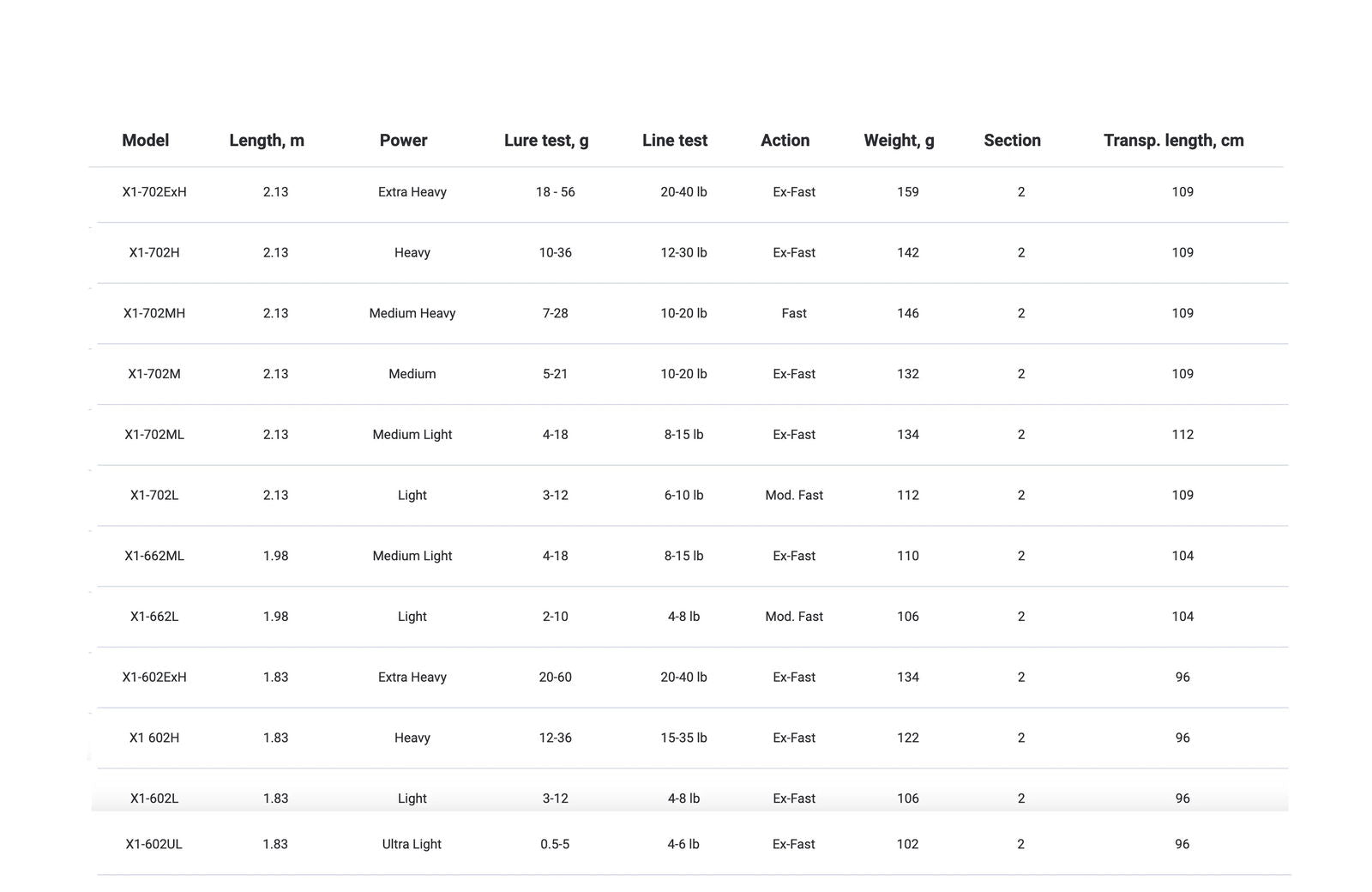The height and width of the screenshot is (892, 1372).
Task: Select the X1-602ExH model name
Action: point(154,678)
